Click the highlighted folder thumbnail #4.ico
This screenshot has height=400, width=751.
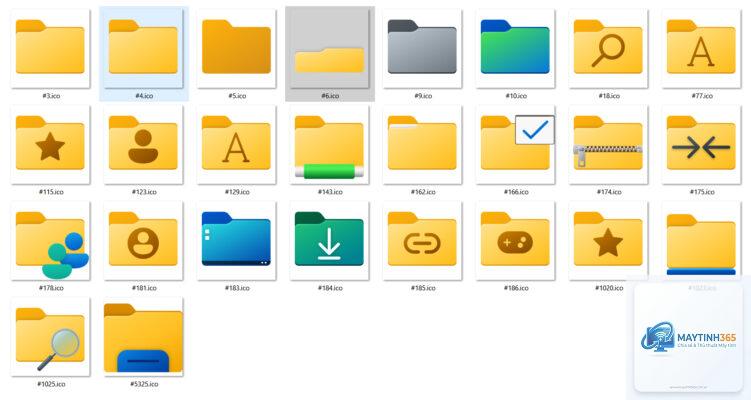click(143, 48)
